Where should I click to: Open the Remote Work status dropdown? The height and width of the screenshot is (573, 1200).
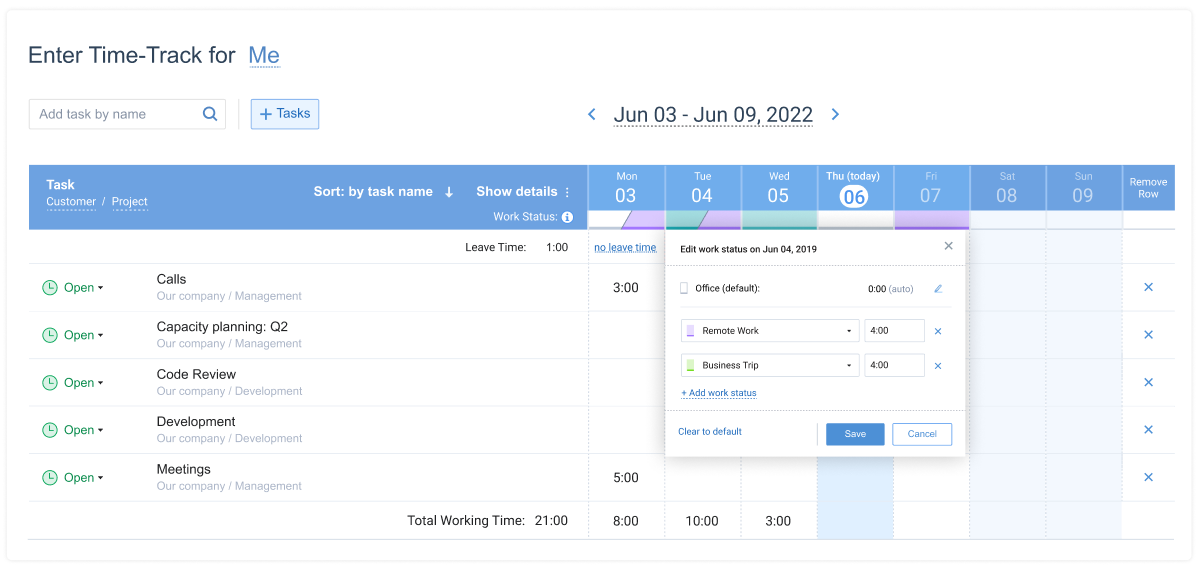(770, 331)
